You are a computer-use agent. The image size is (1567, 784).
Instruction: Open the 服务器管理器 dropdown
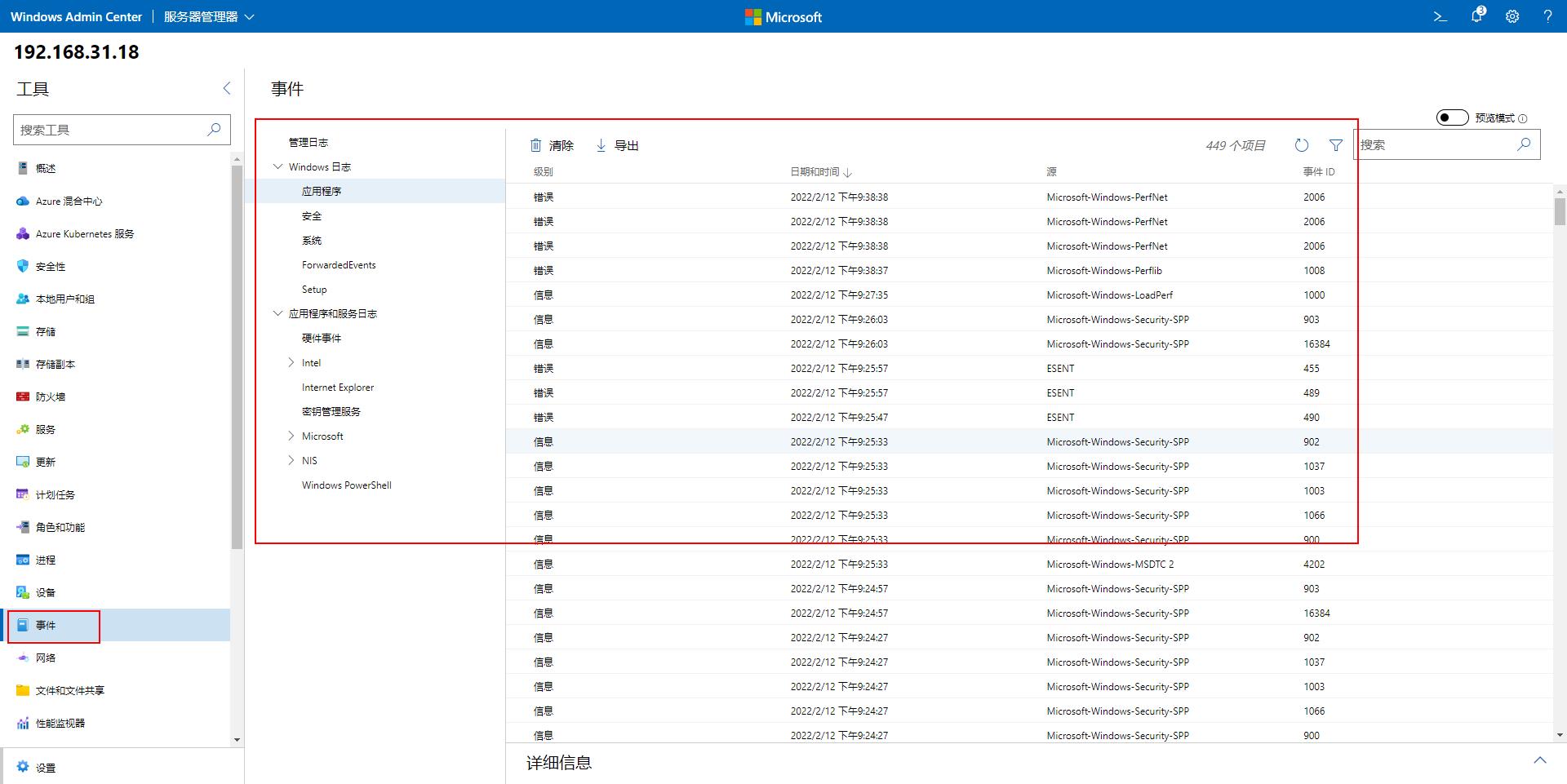point(209,16)
